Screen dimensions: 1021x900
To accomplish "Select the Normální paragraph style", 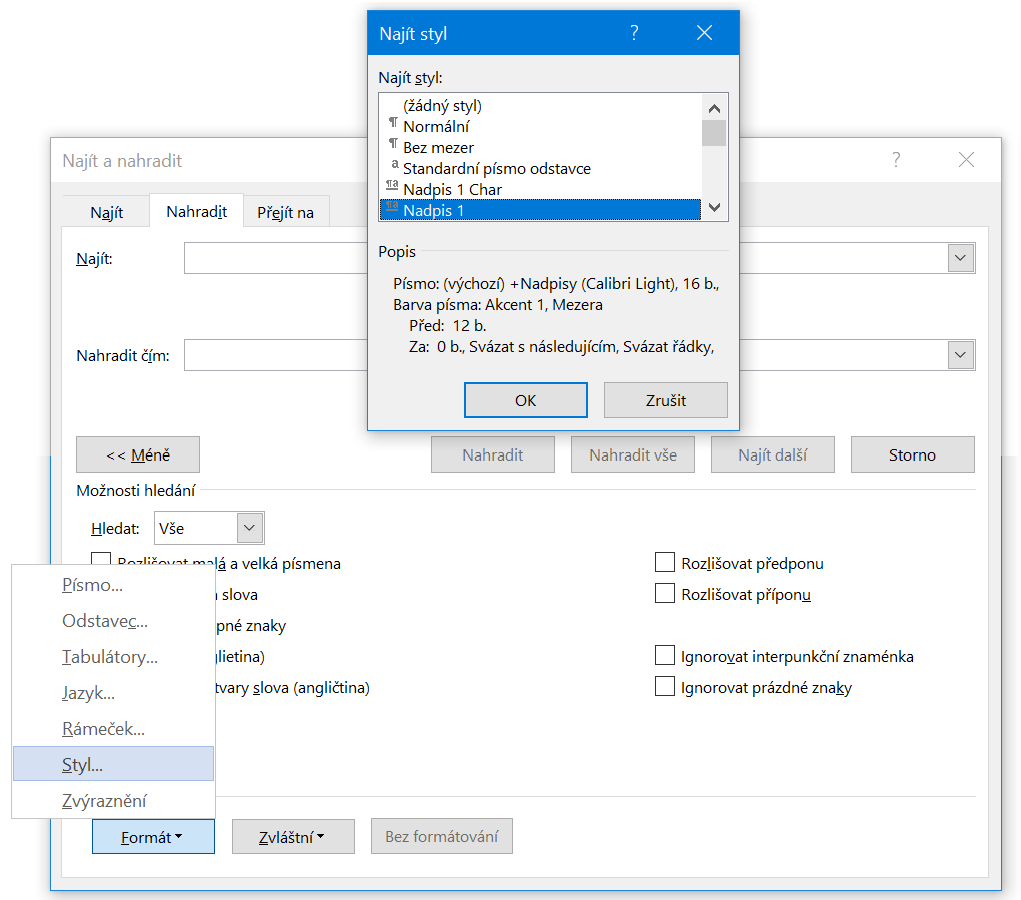I will 436,127.
